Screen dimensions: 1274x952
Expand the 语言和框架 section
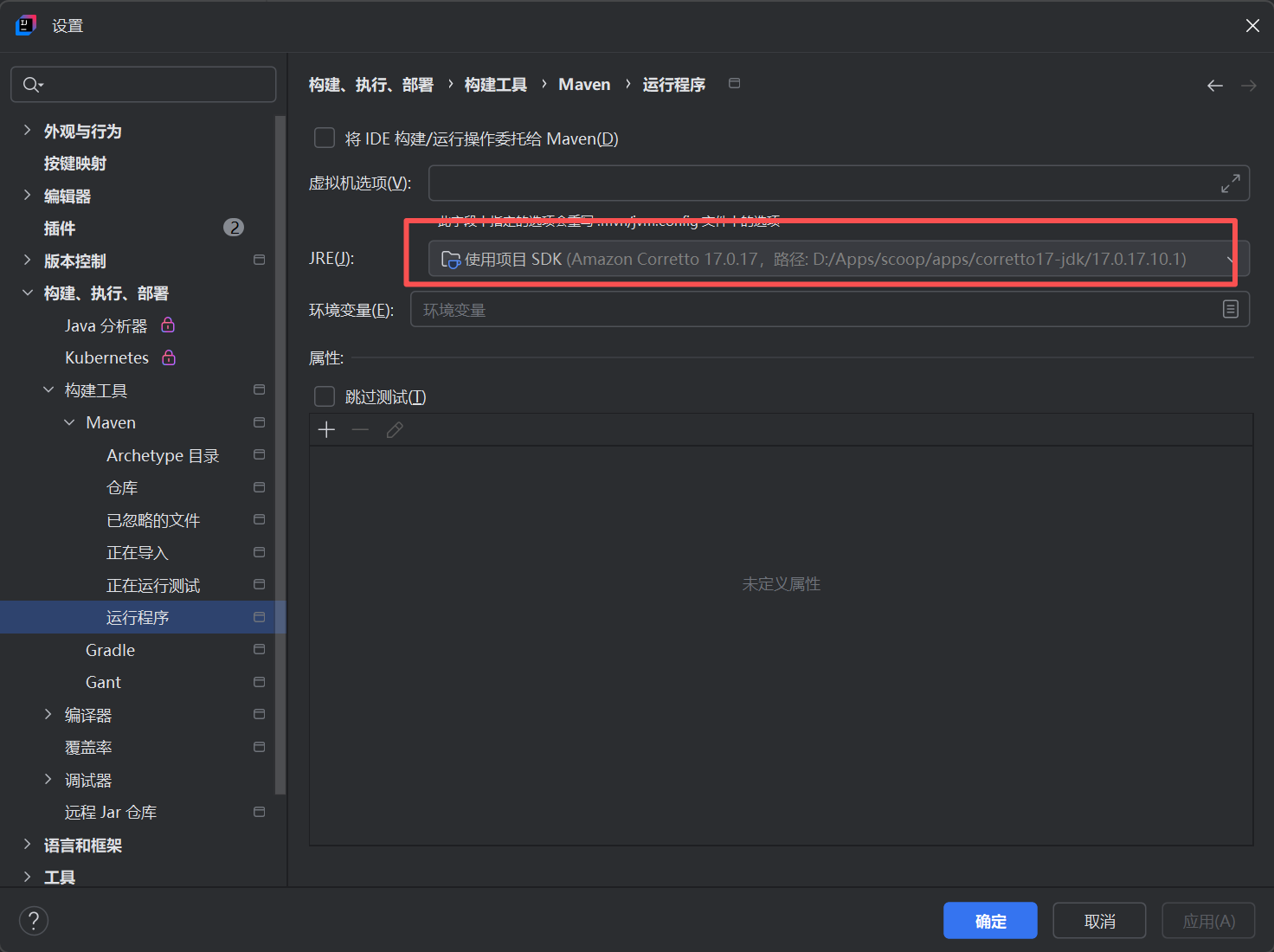coord(27,845)
